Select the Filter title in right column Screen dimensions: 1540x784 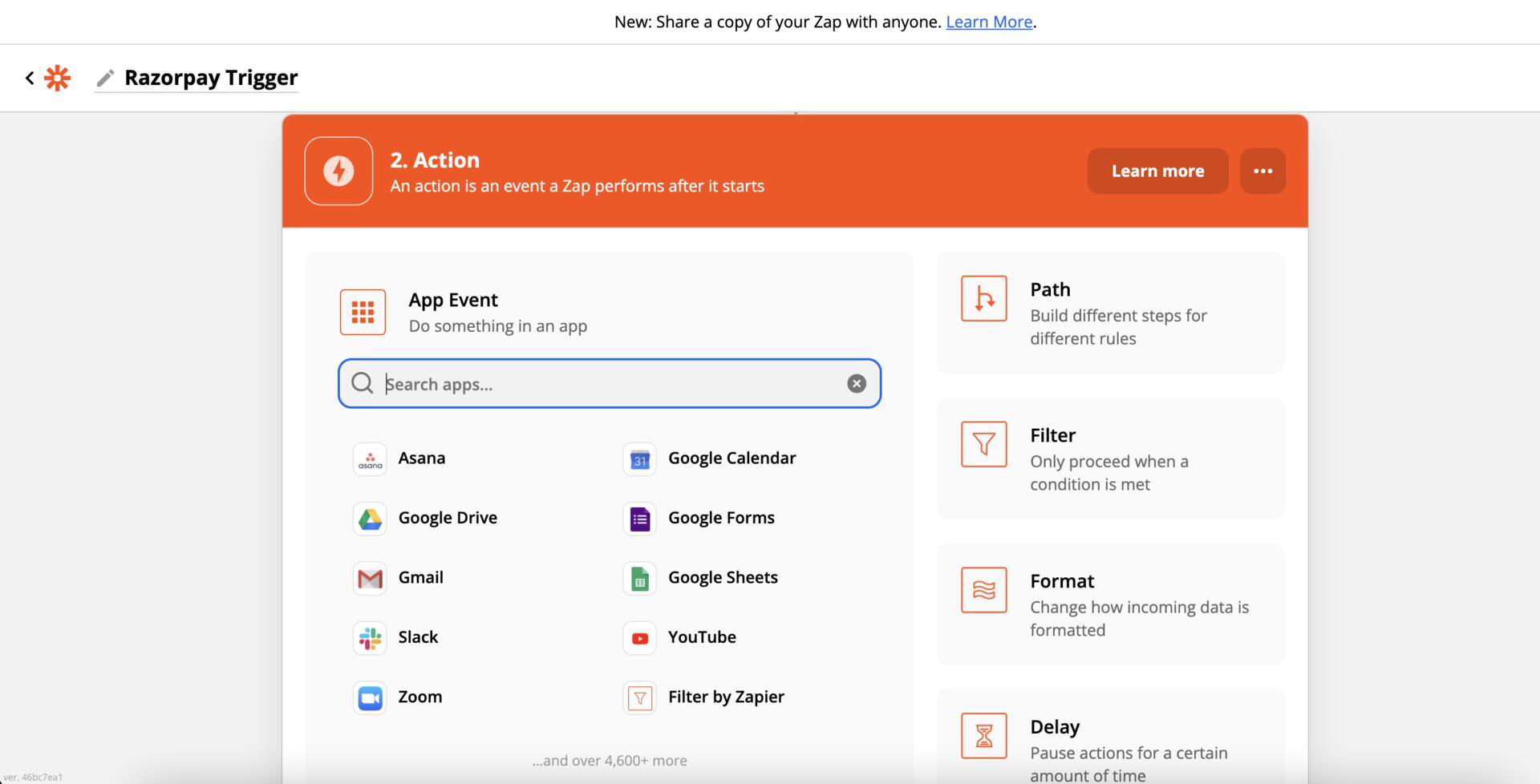[x=1053, y=435]
